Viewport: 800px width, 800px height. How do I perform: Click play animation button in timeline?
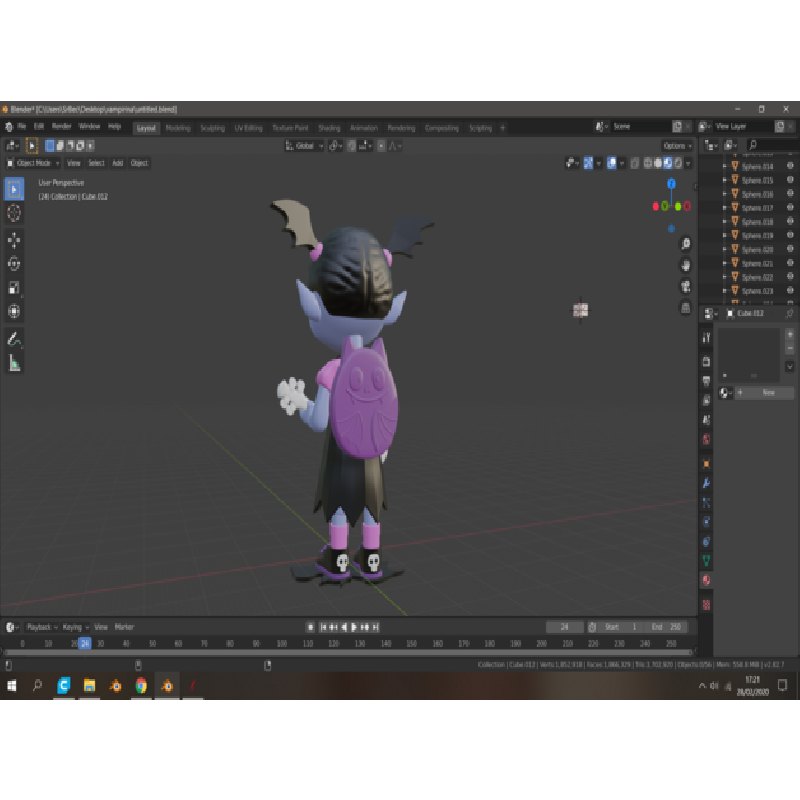point(354,627)
